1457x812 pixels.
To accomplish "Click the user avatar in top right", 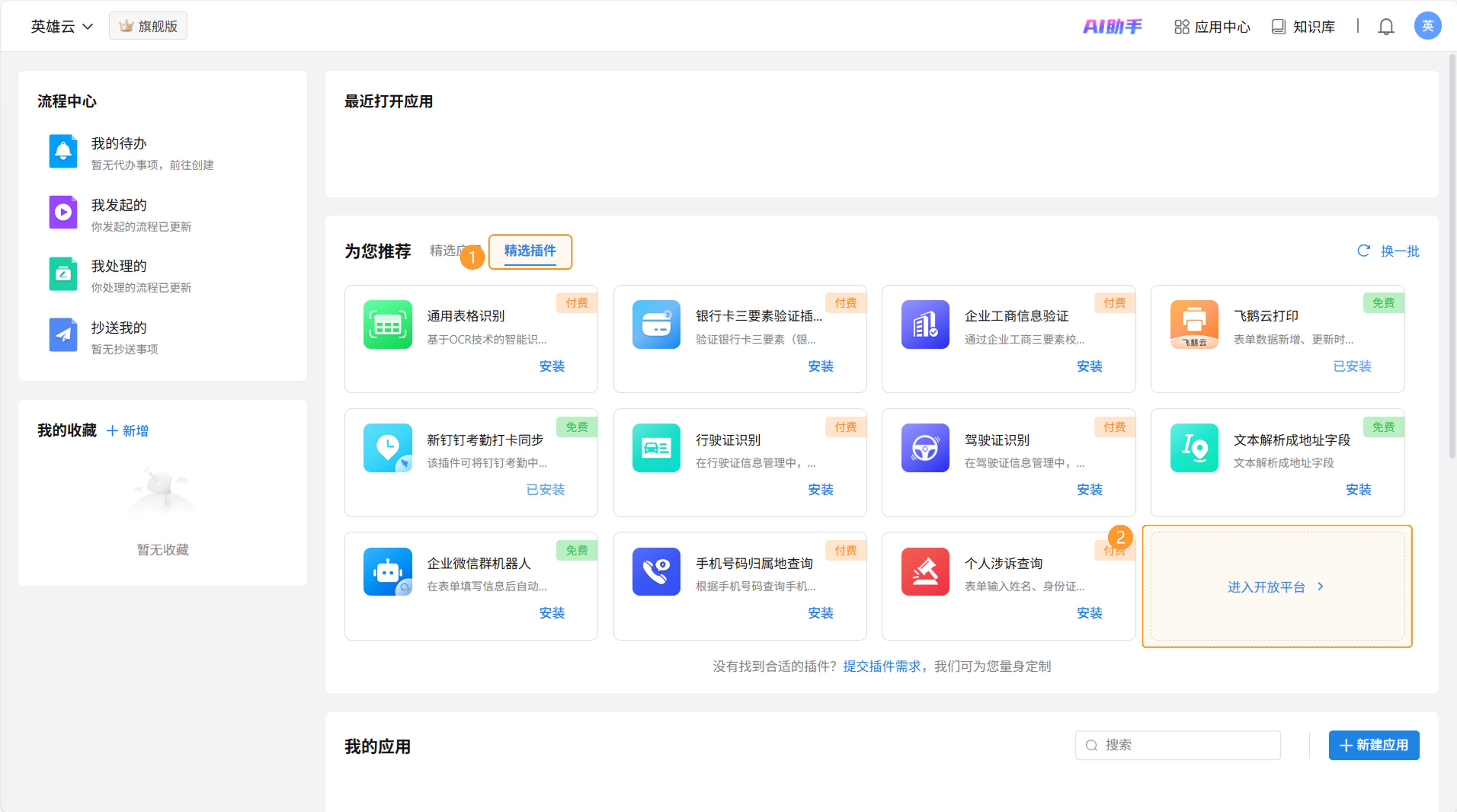I will pyautogui.click(x=1427, y=26).
